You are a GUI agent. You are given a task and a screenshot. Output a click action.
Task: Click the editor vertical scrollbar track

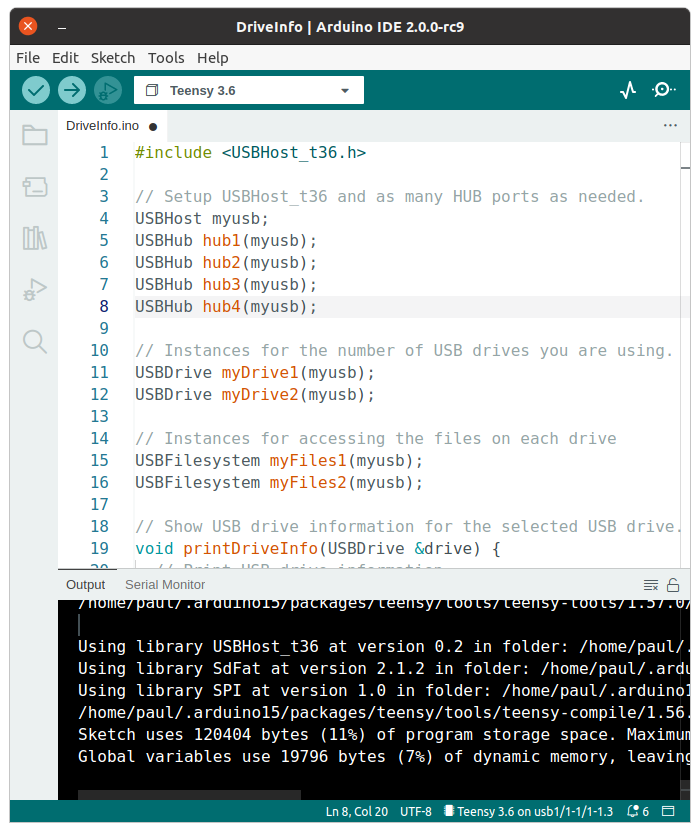pyautogui.click(x=685, y=354)
